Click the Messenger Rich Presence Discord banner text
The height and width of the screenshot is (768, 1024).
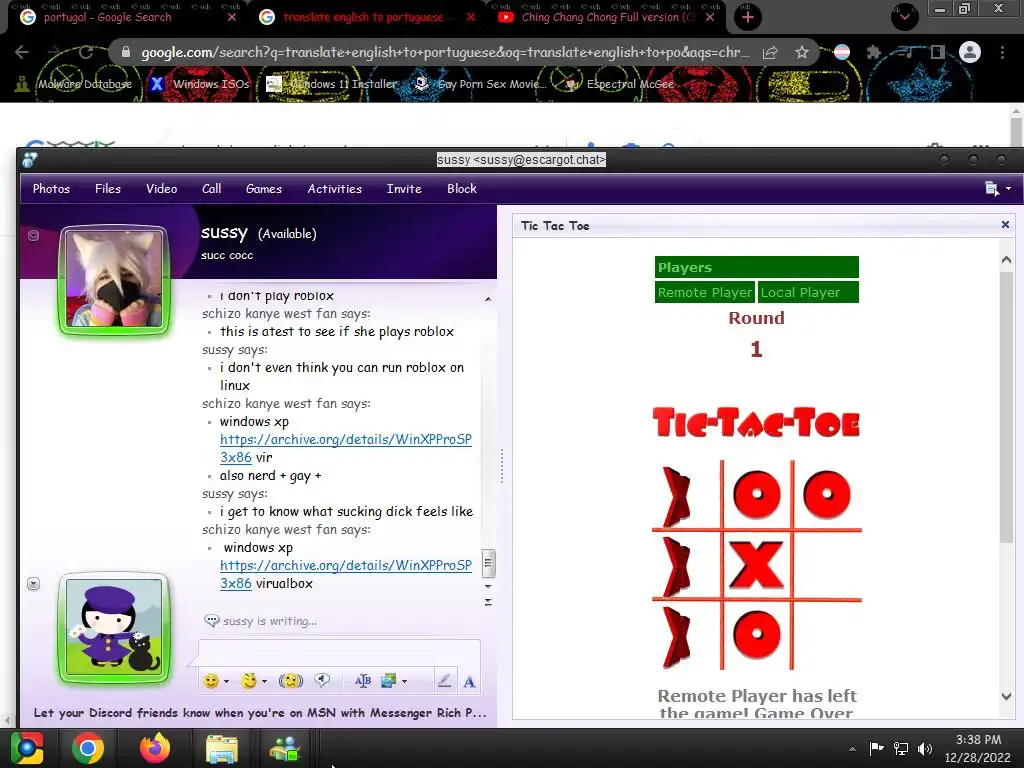(259, 712)
